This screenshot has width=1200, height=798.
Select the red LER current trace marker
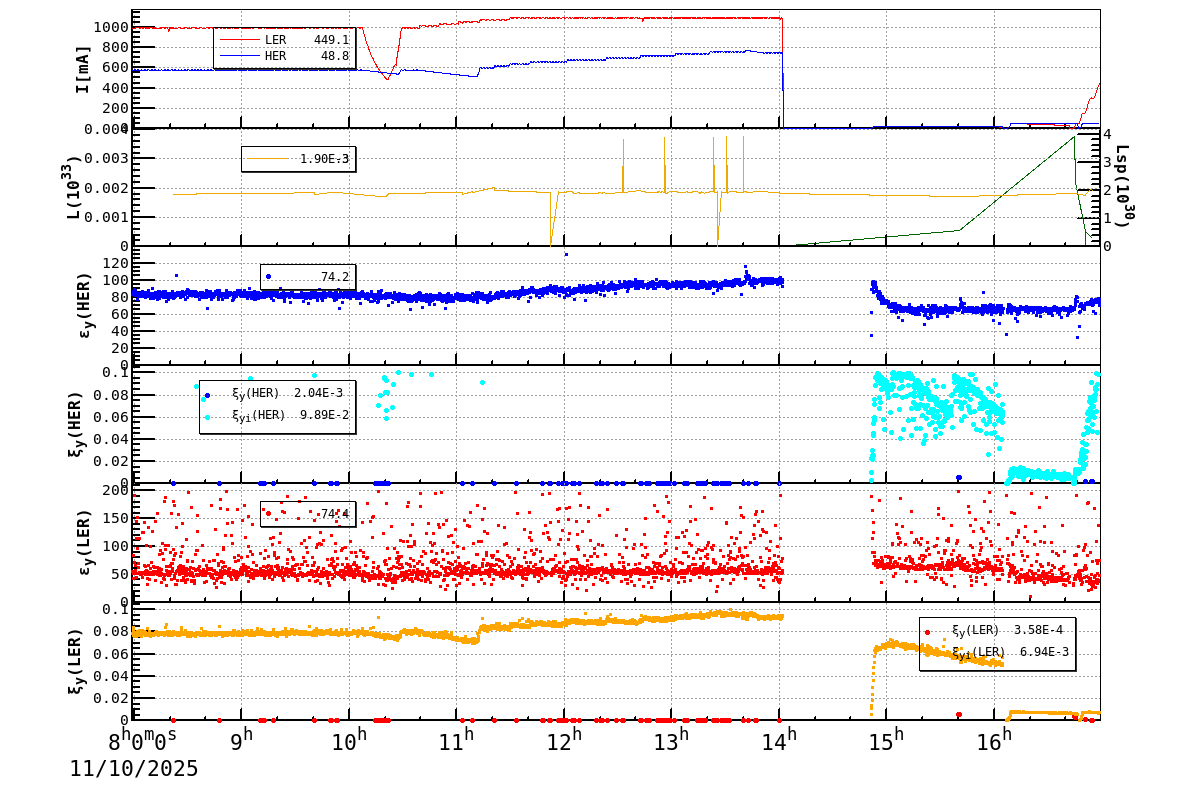pos(240,39)
